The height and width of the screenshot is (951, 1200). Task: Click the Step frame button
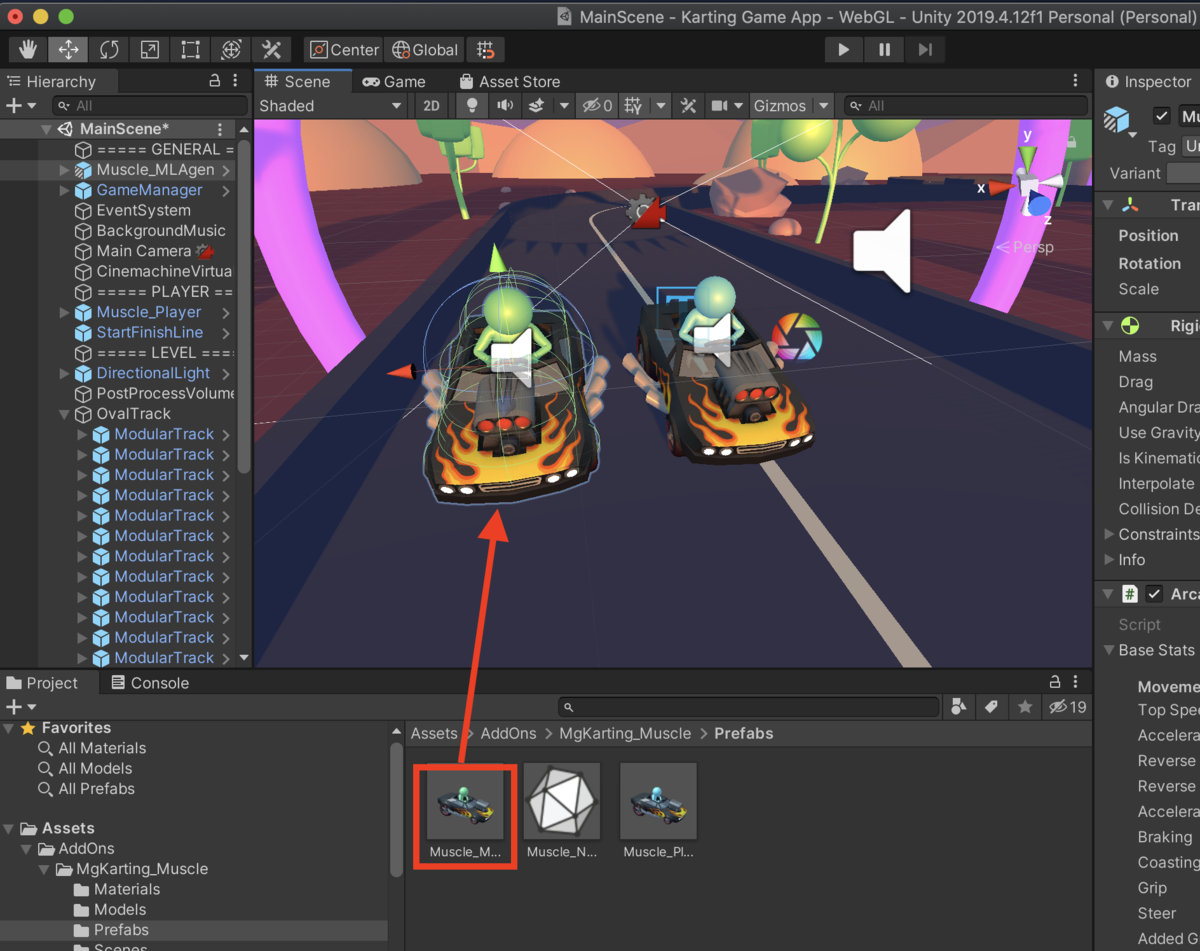925,49
